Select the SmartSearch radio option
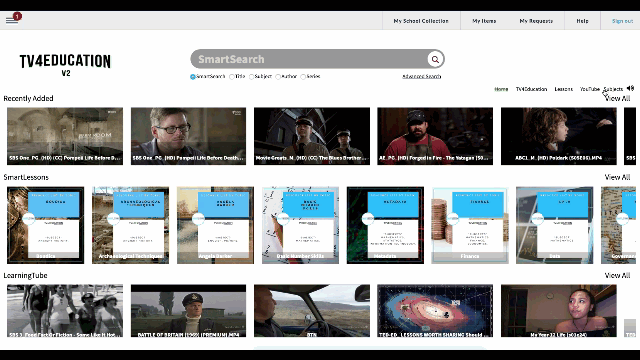640x360 pixels. pos(193,77)
